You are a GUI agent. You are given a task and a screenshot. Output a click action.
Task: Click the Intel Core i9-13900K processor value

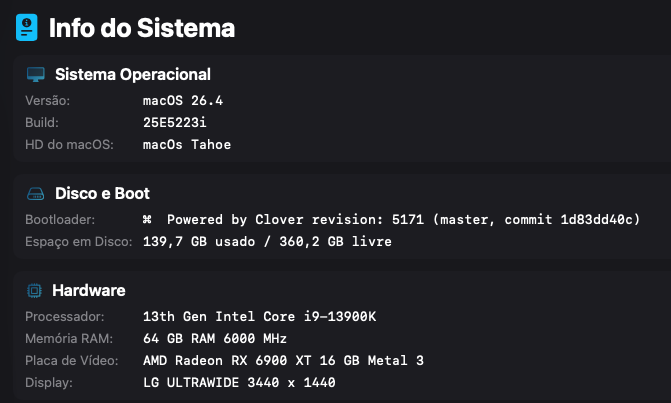(259, 317)
